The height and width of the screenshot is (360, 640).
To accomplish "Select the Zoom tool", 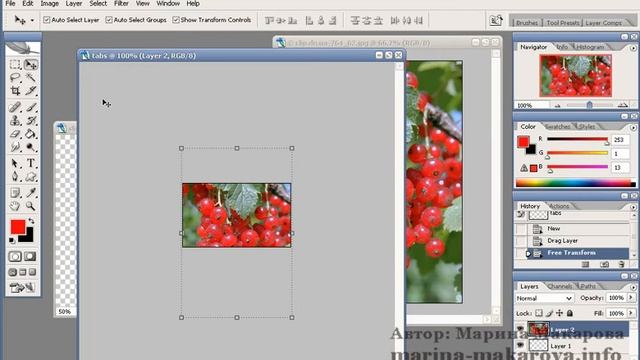I will (x=31, y=206).
